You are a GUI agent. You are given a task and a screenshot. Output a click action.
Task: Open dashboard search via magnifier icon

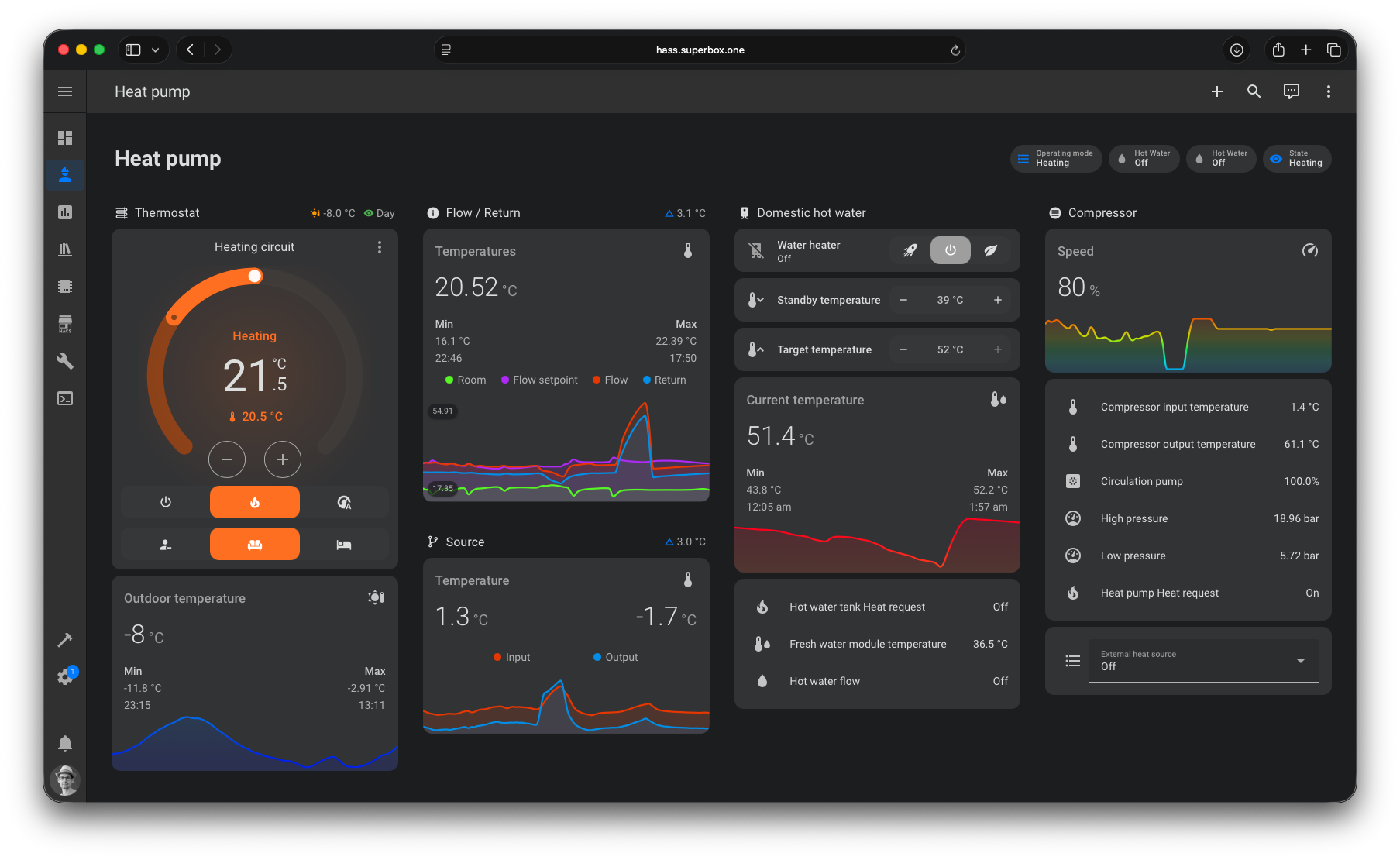point(1254,91)
